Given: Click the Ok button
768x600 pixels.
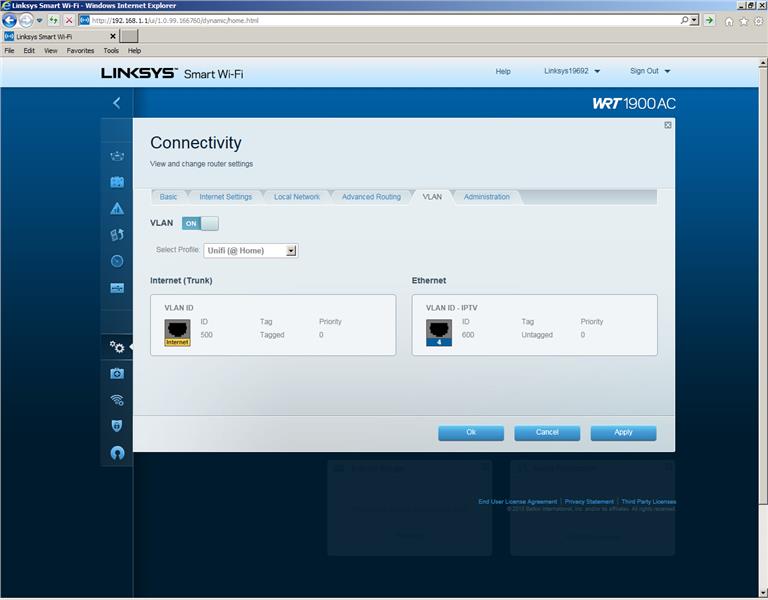Looking at the screenshot, I should 471,432.
